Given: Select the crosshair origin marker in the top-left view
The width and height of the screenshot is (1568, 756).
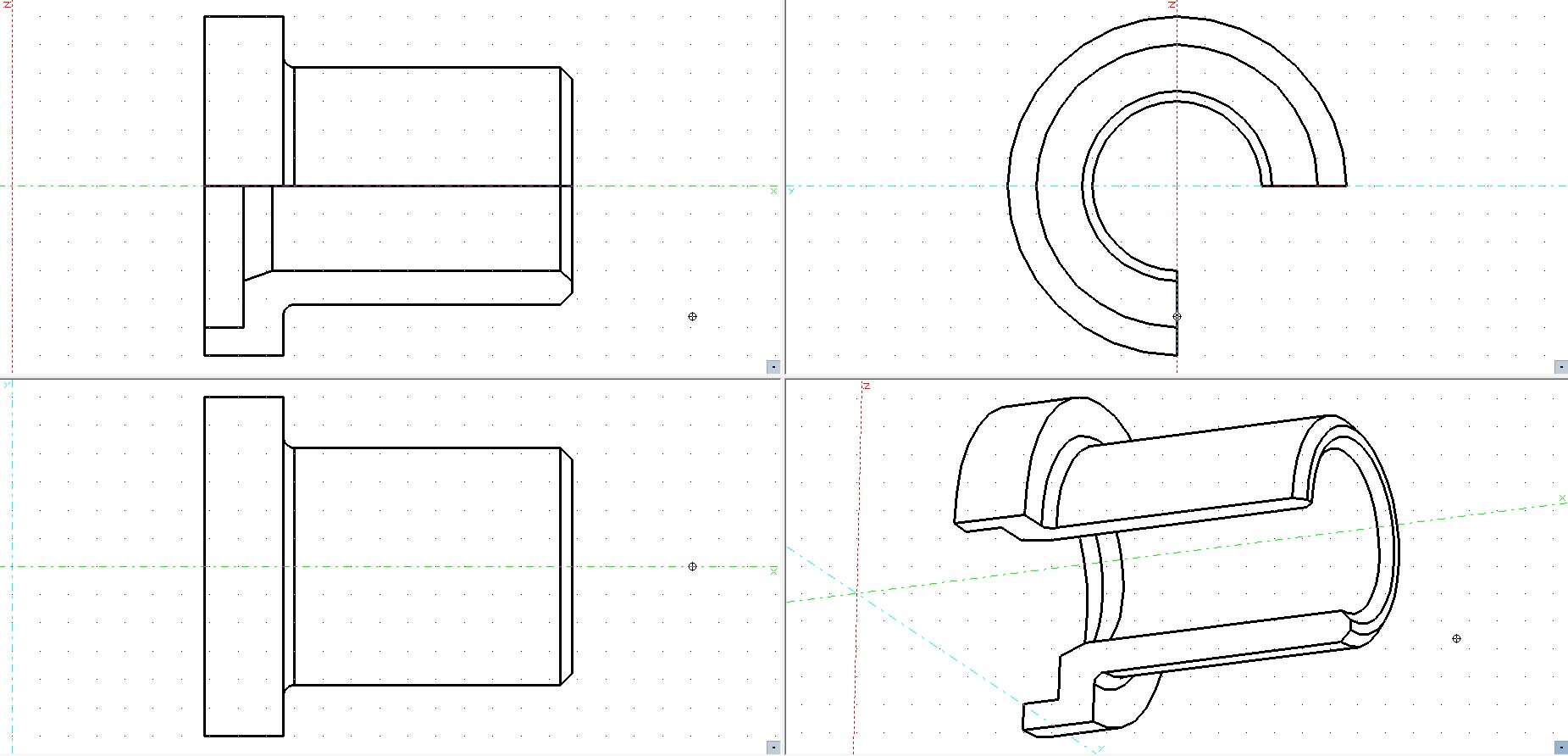Looking at the screenshot, I should (692, 316).
